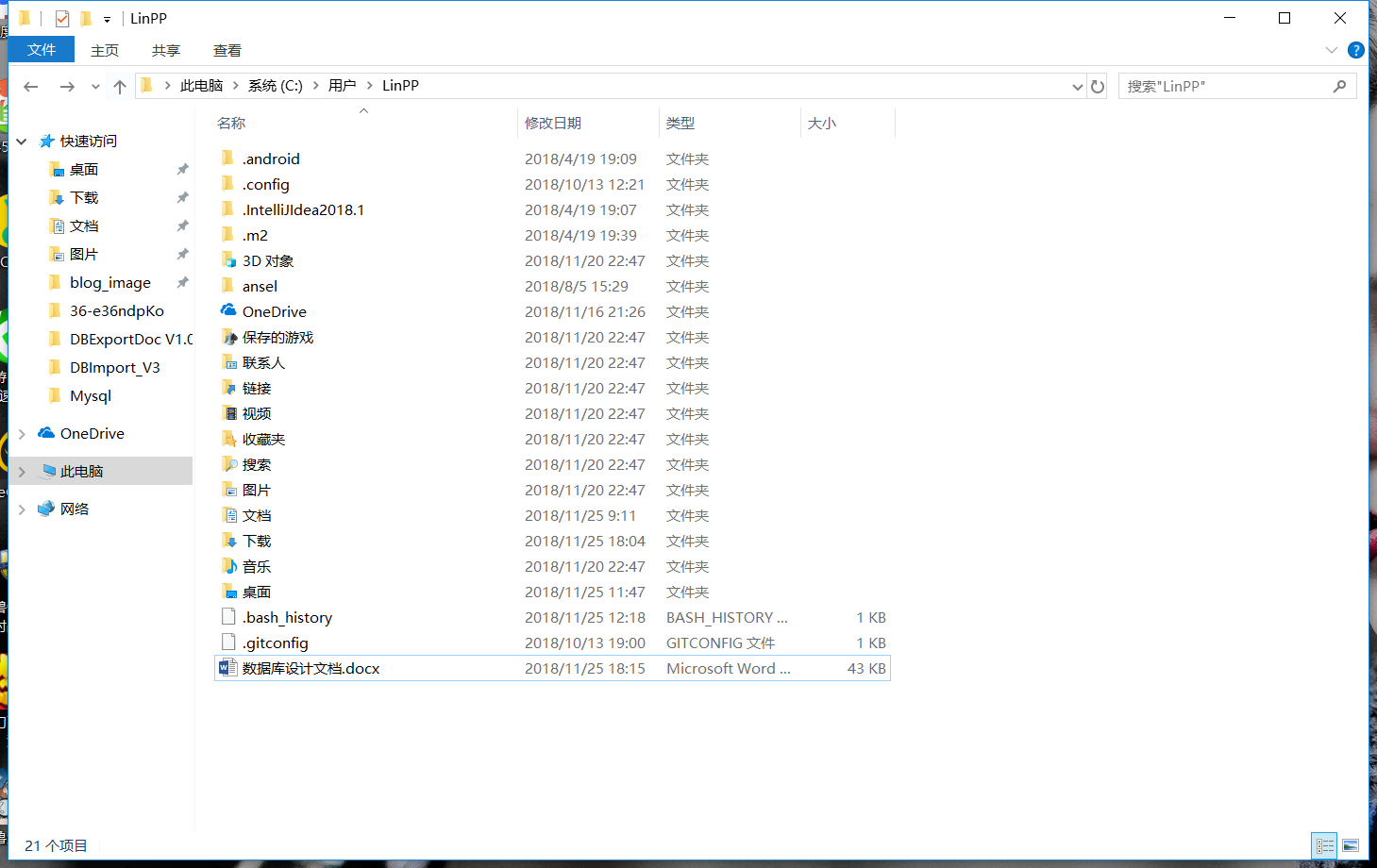Sort by 名称 column header
The height and width of the screenshot is (868, 1377).
coord(231,124)
